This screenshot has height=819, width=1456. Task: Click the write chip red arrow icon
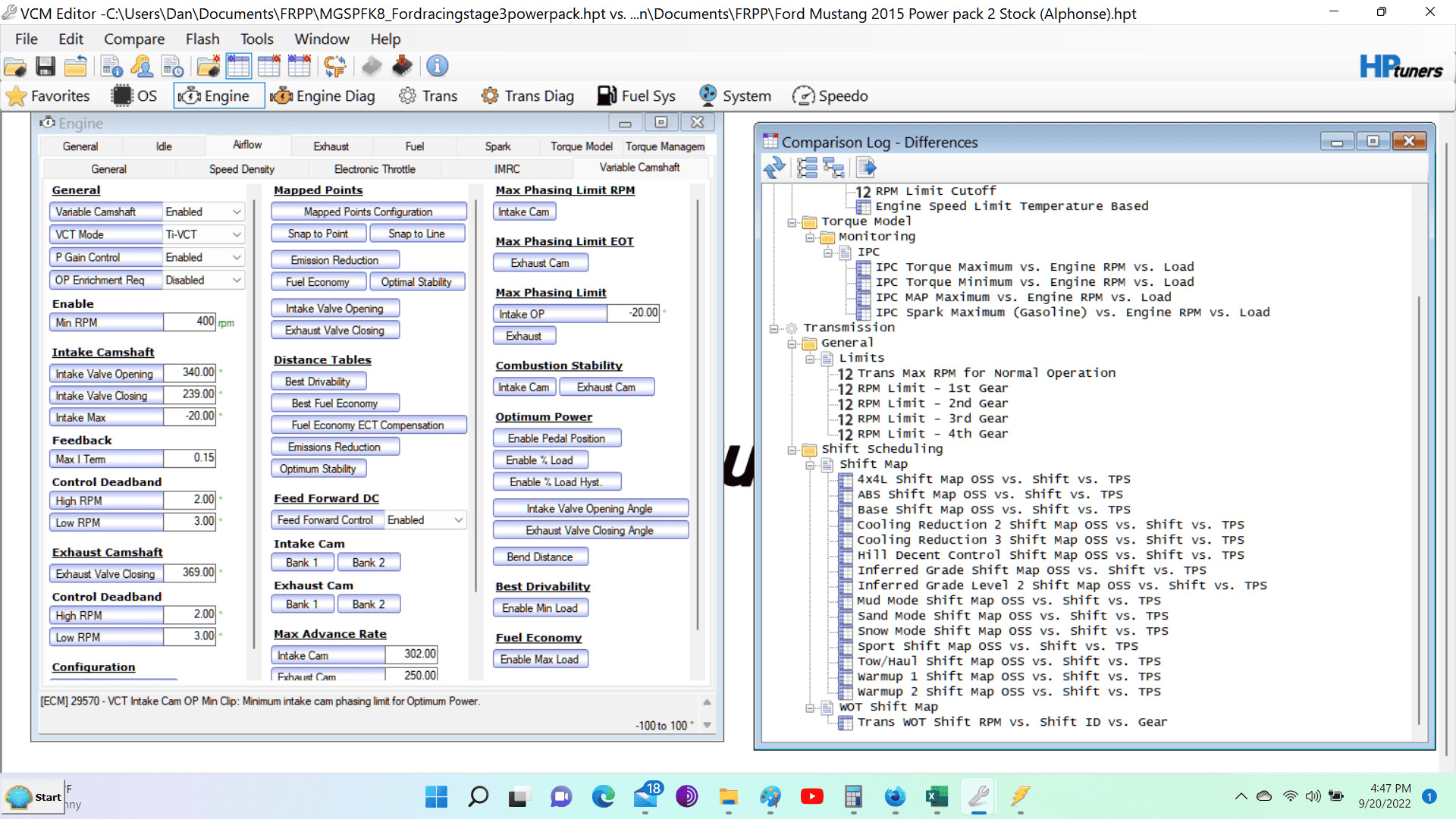(x=402, y=67)
